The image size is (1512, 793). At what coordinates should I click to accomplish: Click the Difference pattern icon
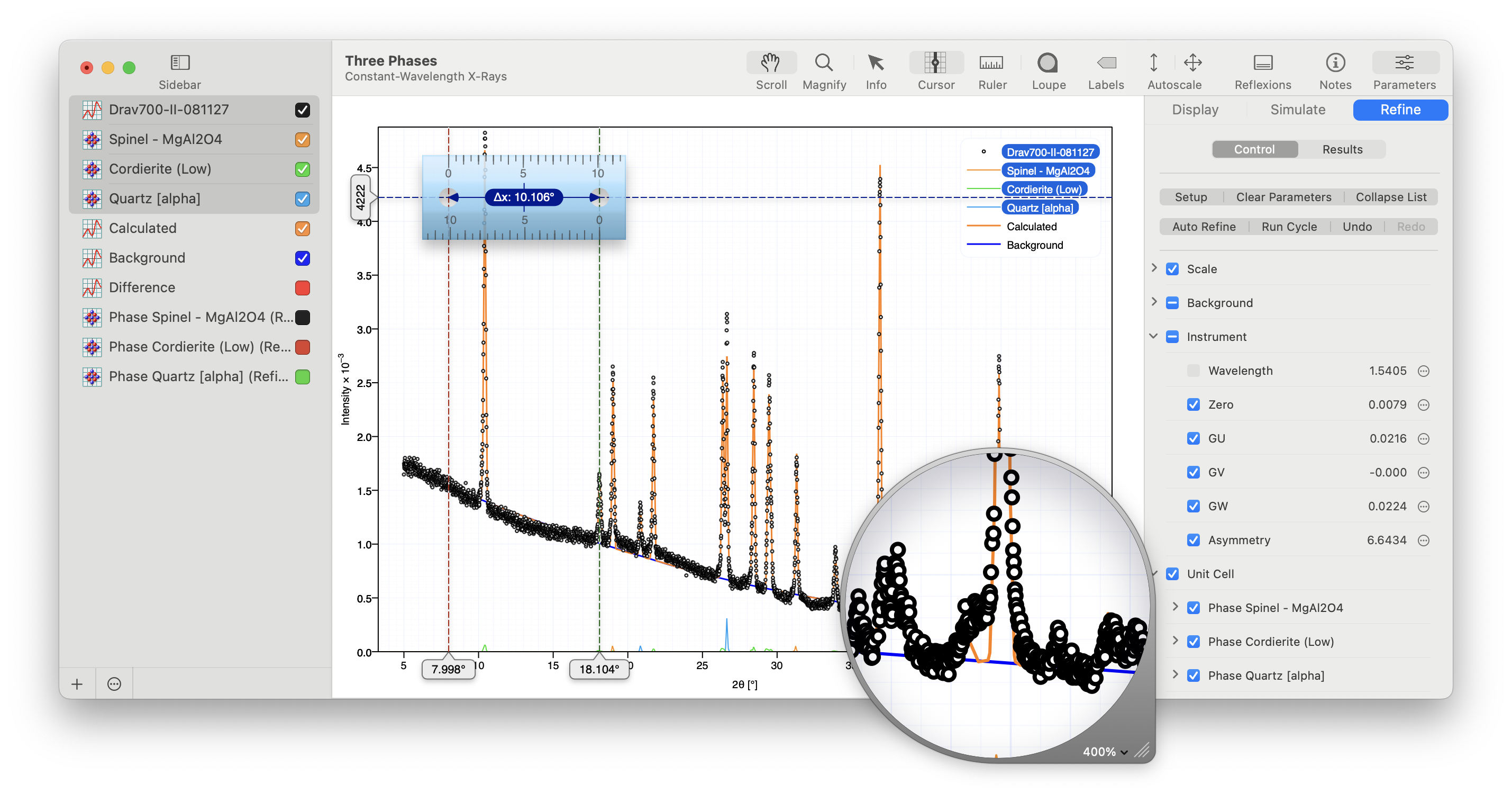click(92, 287)
